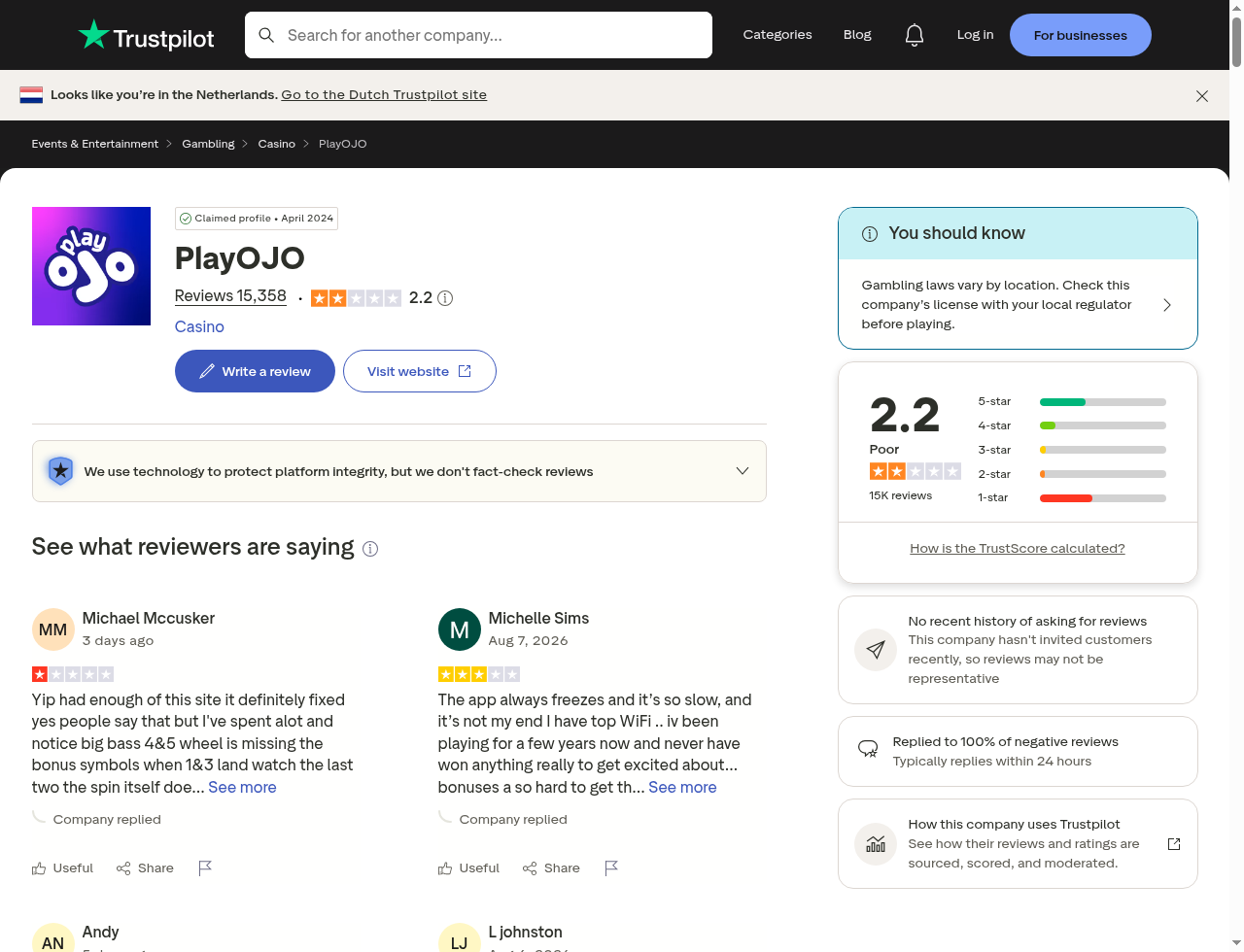This screenshot has width=1244, height=952.
Task: Open the Categories menu
Action: [777, 35]
